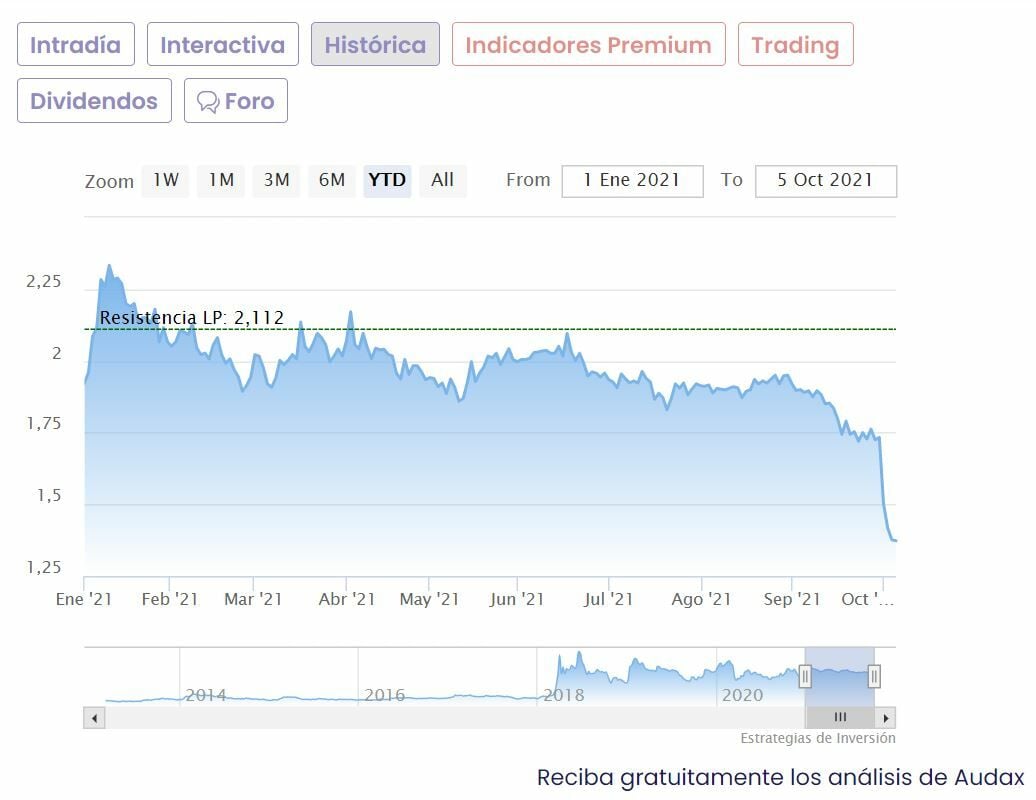The height and width of the screenshot is (800, 1036).
Task: Set chart zoom to 1W
Action: tap(166, 181)
